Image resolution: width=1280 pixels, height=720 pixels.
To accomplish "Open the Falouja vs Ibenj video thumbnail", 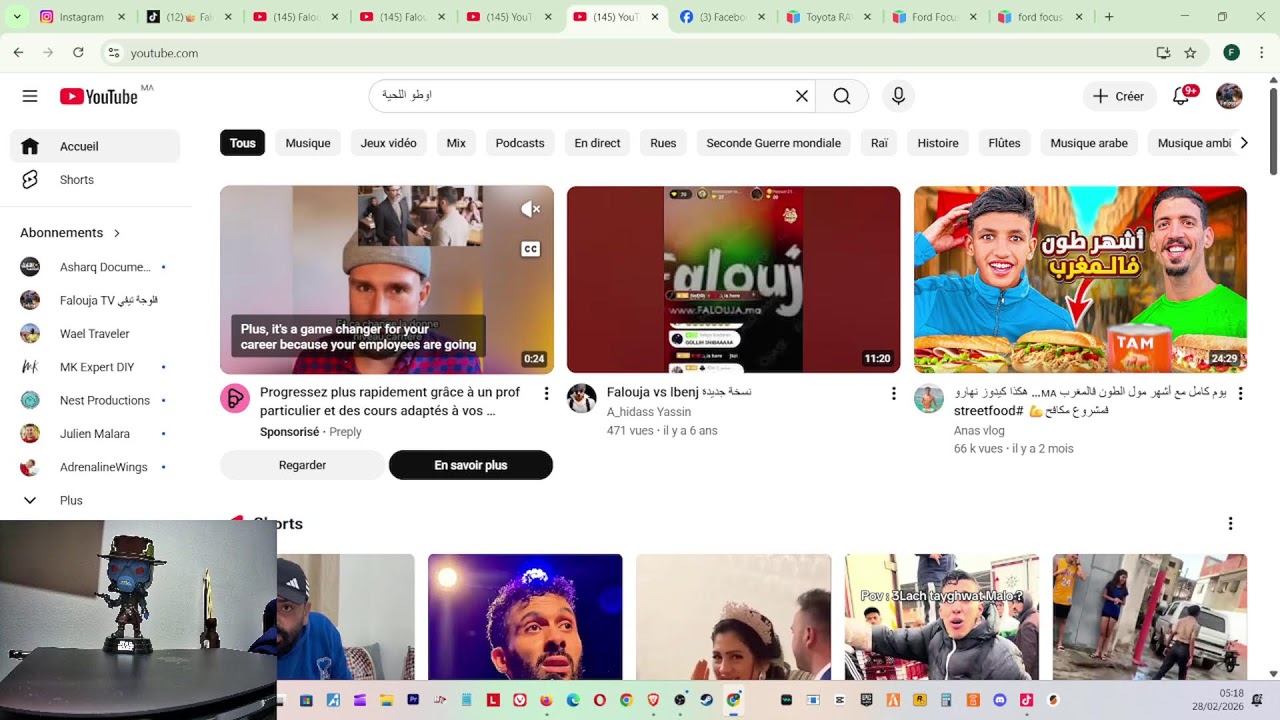I will click(x=733, y=279).
